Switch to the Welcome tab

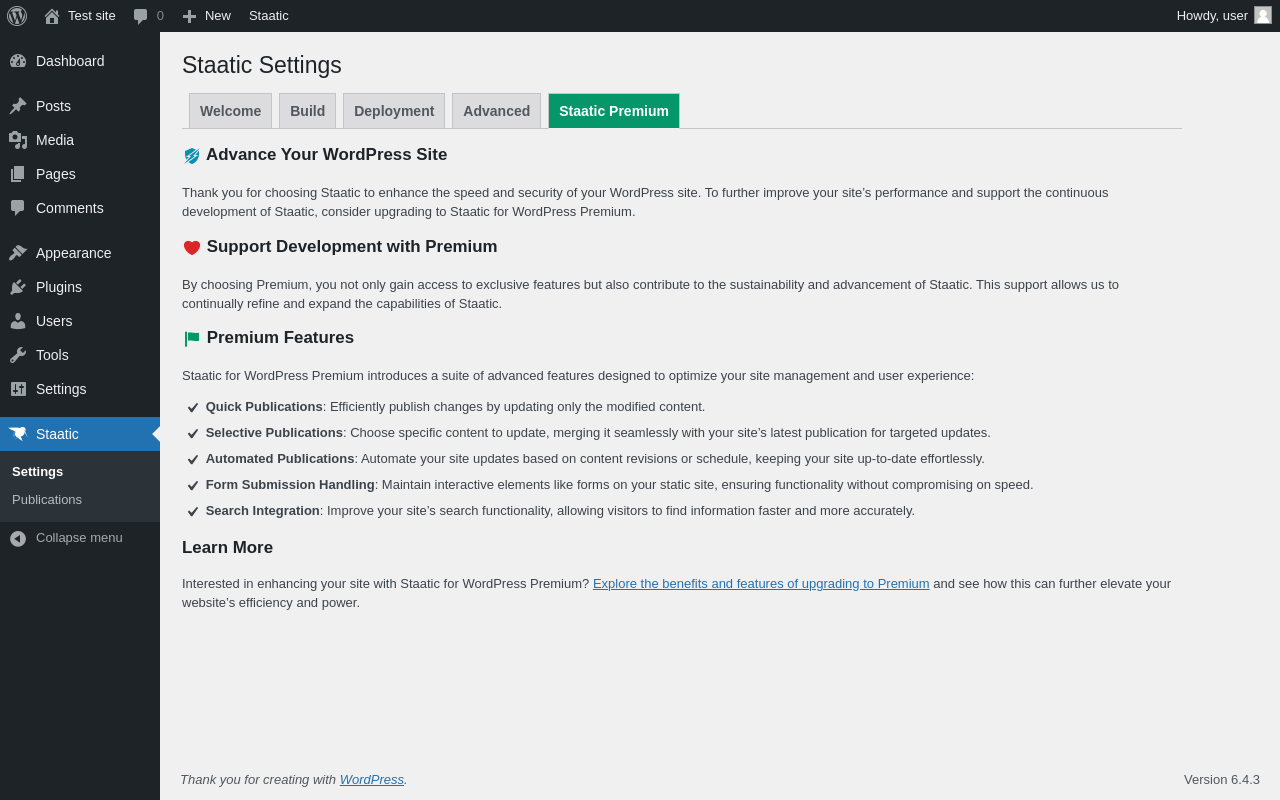pyautogui.click(x=230, y=111)
